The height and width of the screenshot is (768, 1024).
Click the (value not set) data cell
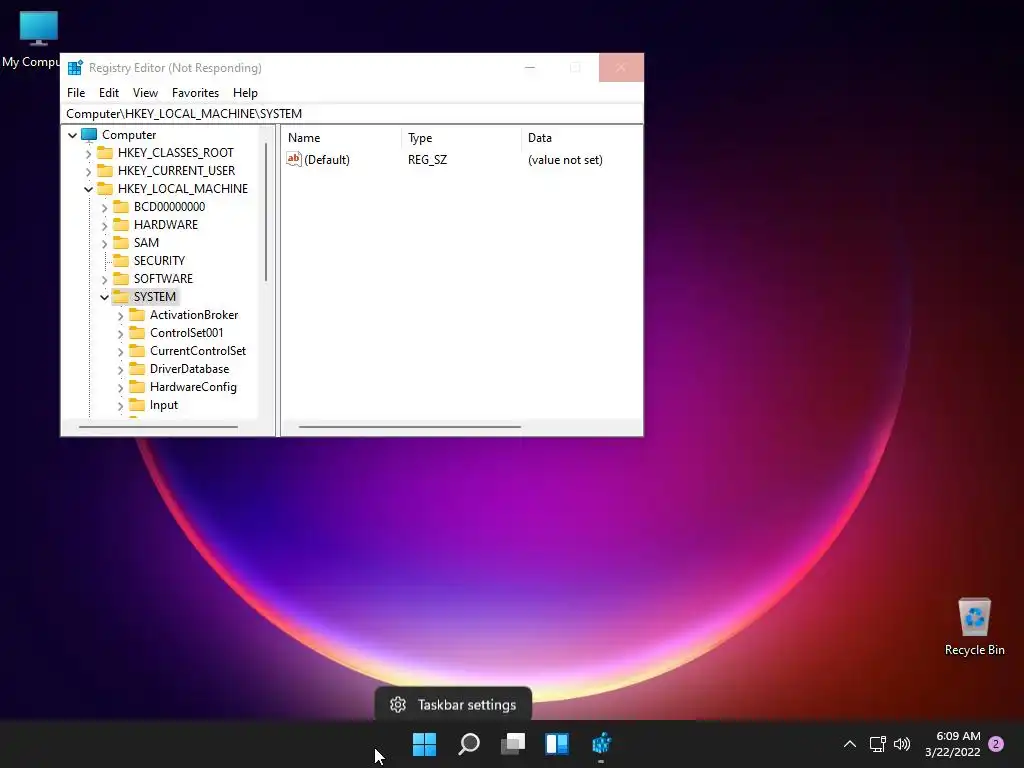pos(565,160)
